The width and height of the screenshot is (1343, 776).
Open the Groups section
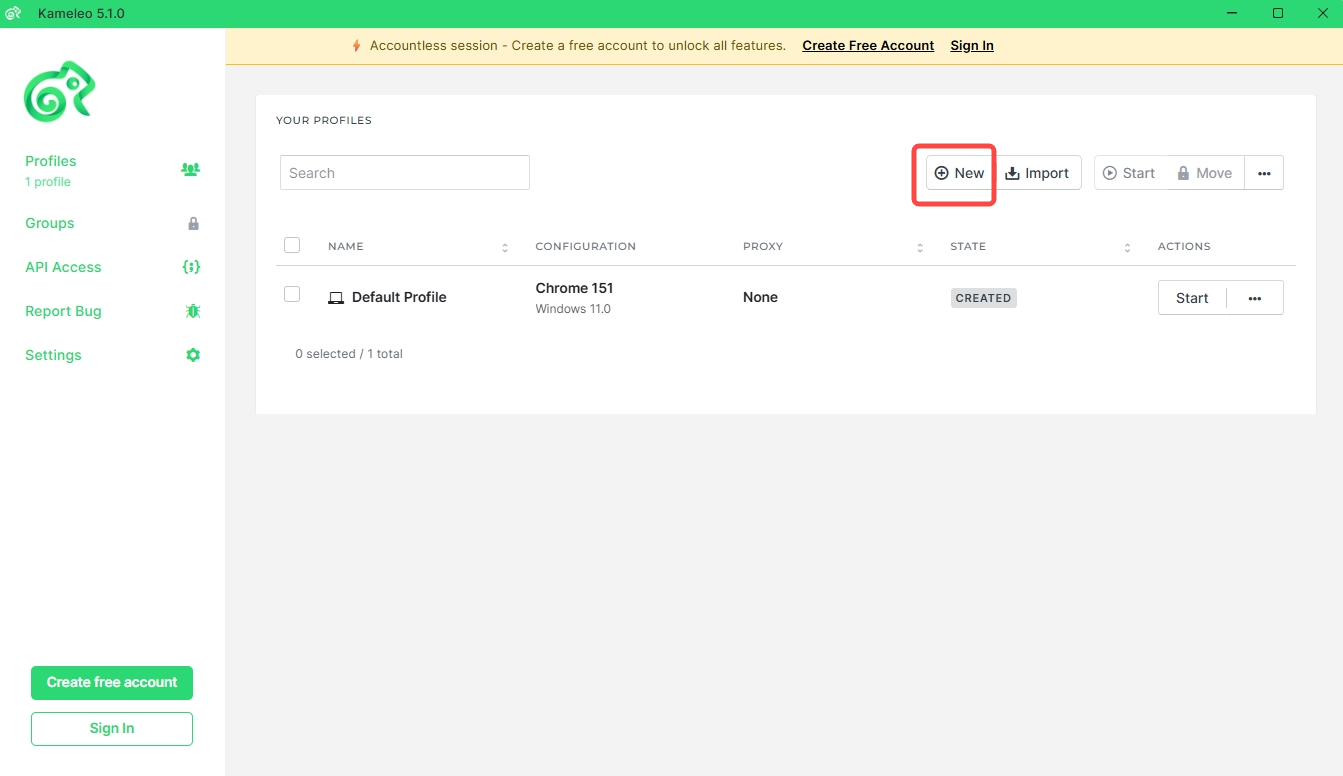50,223
